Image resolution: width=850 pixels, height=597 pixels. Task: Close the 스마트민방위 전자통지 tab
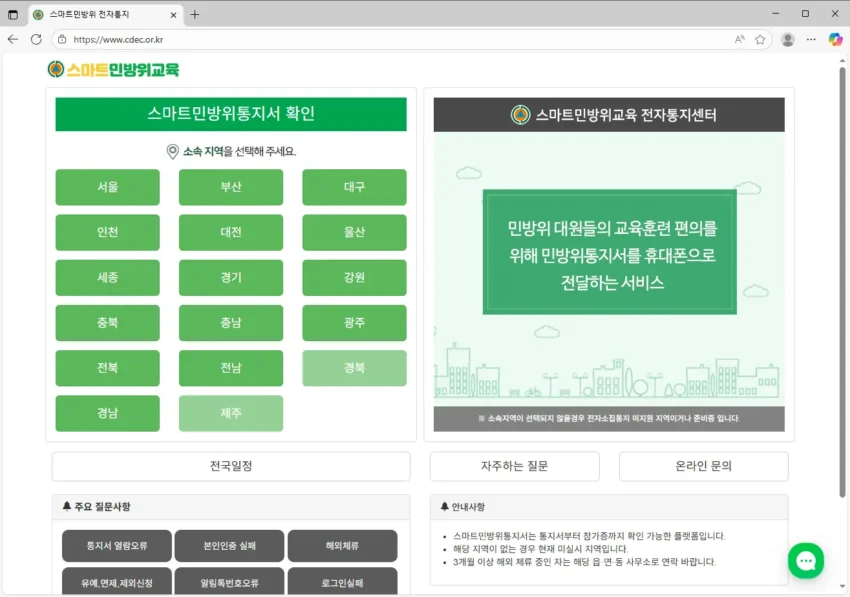tap(173, 14)
